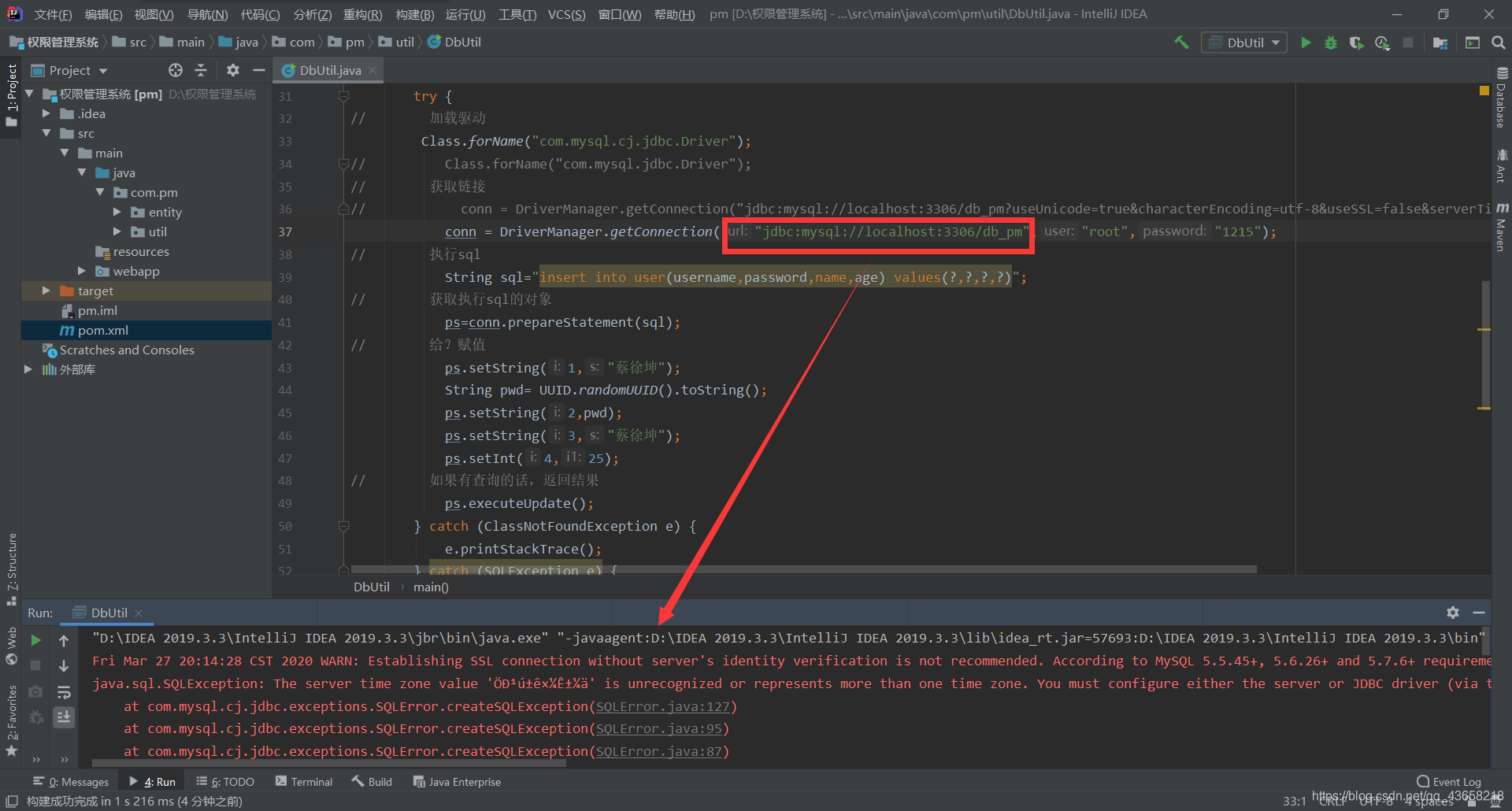Image resolution: width=1512 pixels, height=811 pixels.
Task: Run DbUtil with green play button
Action: tap(1306, 43)
